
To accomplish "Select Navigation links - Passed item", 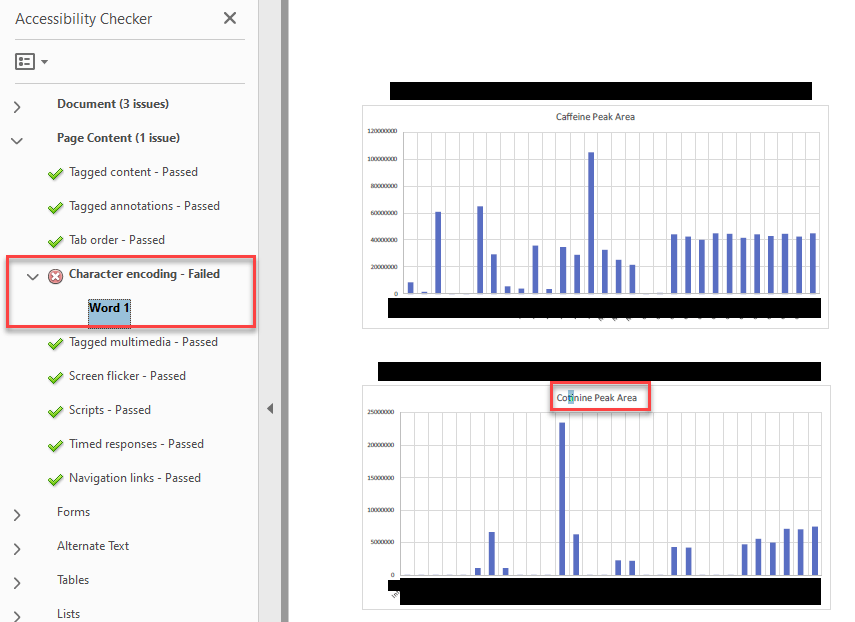I will tap(135, 478).
